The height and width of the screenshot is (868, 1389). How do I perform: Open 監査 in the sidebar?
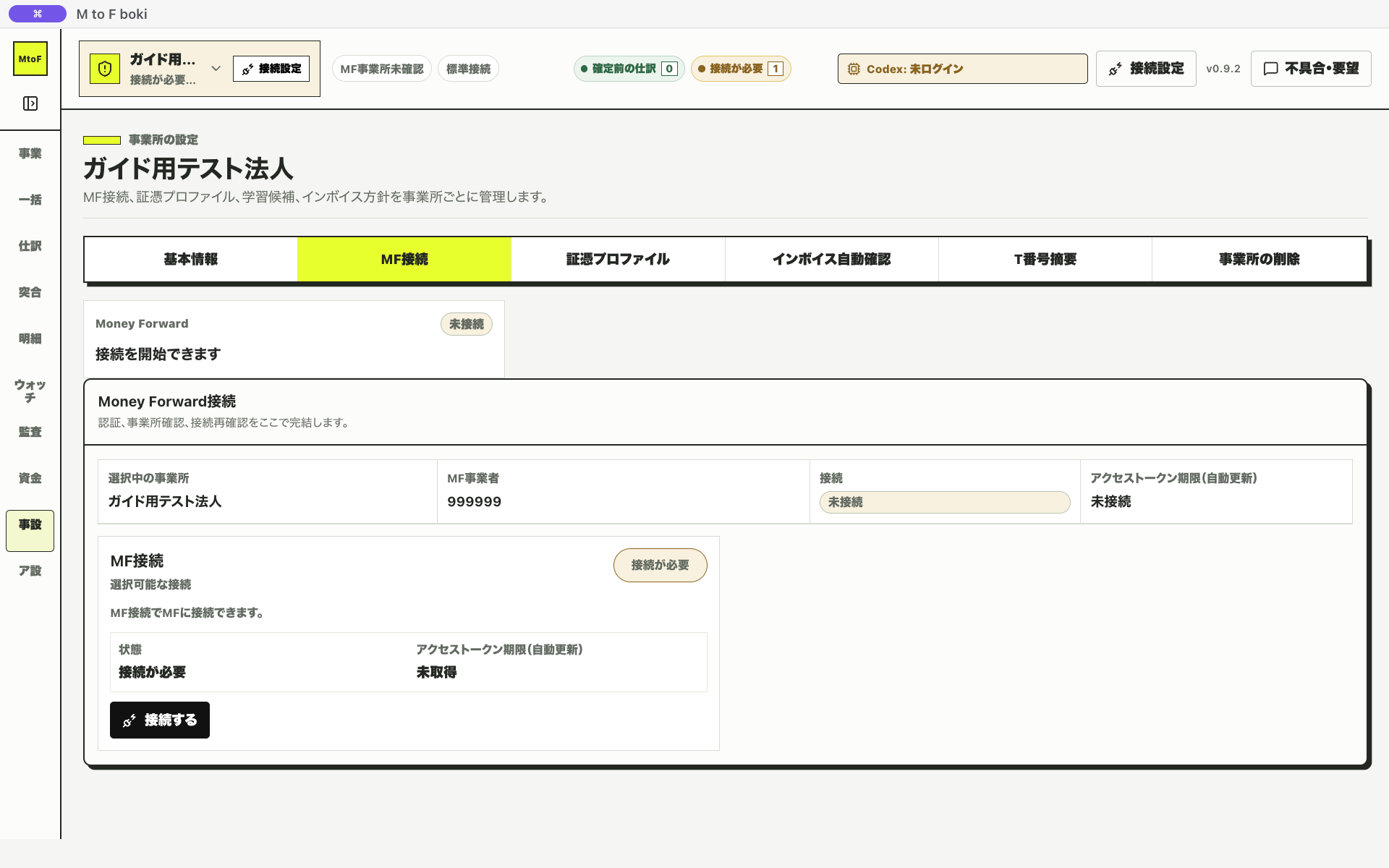pos(30,432)
